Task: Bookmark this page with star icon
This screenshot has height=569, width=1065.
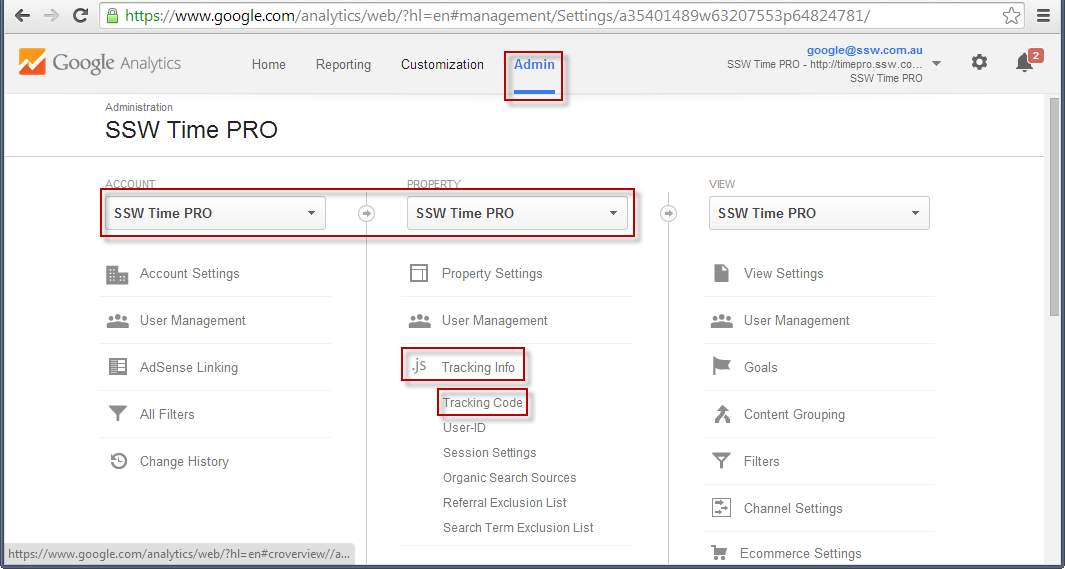Action: click(x=1011, y=16)
